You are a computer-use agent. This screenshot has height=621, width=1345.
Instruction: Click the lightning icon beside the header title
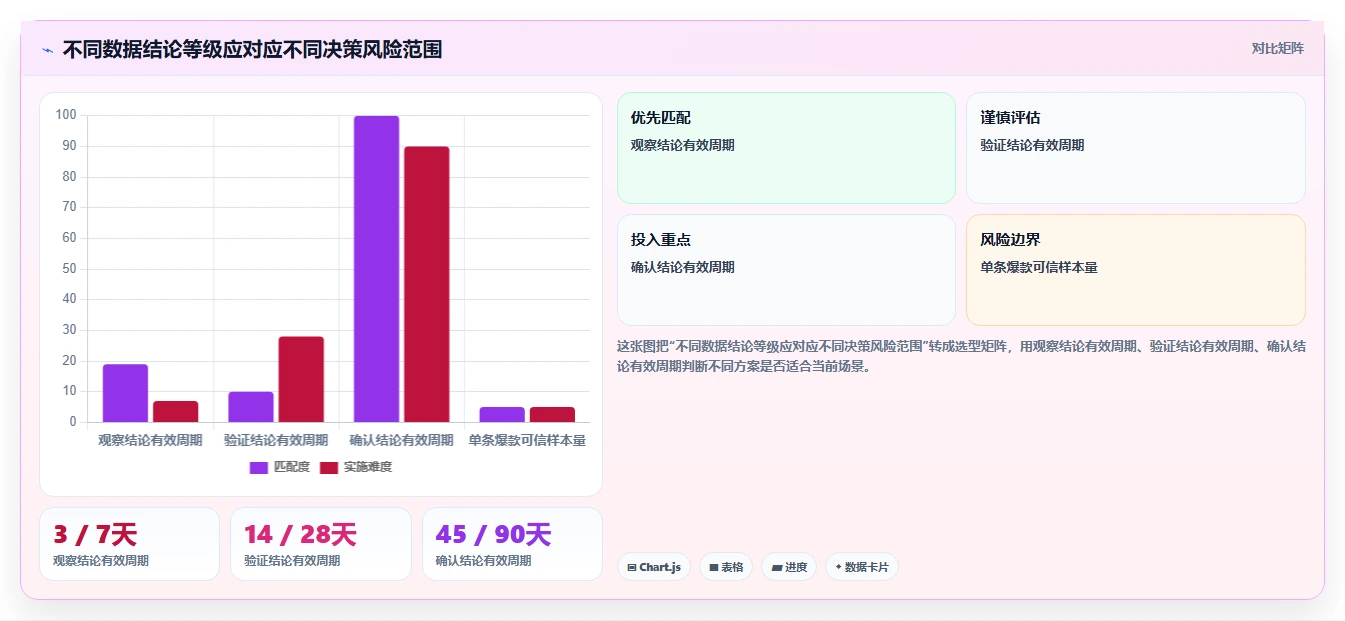pyautogui.click(x=47, y=50)
